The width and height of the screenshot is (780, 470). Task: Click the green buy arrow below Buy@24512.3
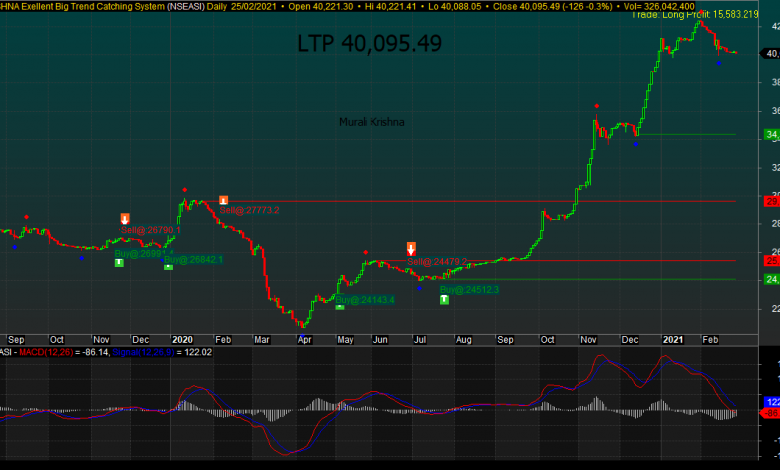pos(444,299)
